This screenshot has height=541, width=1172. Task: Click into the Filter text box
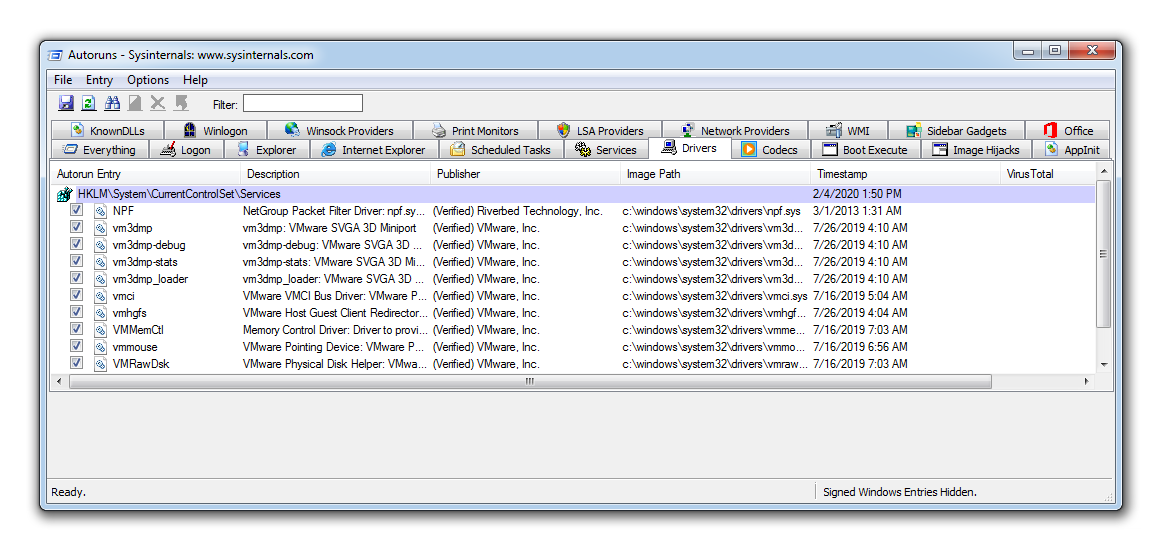[x=302, y=104]
